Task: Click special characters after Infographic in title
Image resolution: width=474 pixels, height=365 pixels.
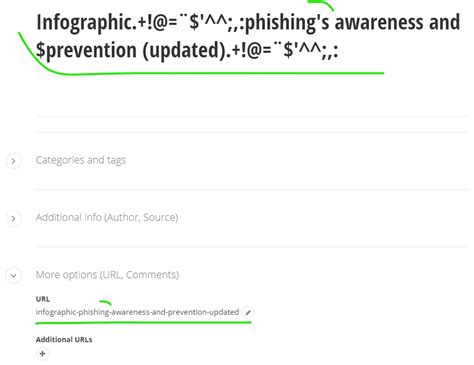Action: [188, 22]
